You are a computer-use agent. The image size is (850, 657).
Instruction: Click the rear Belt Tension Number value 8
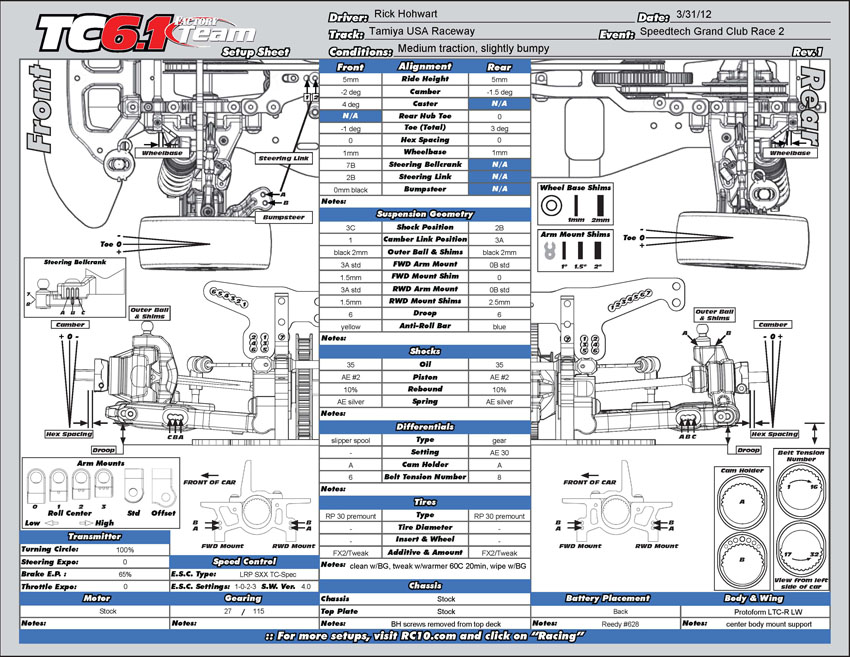click(x=499, y=477)
